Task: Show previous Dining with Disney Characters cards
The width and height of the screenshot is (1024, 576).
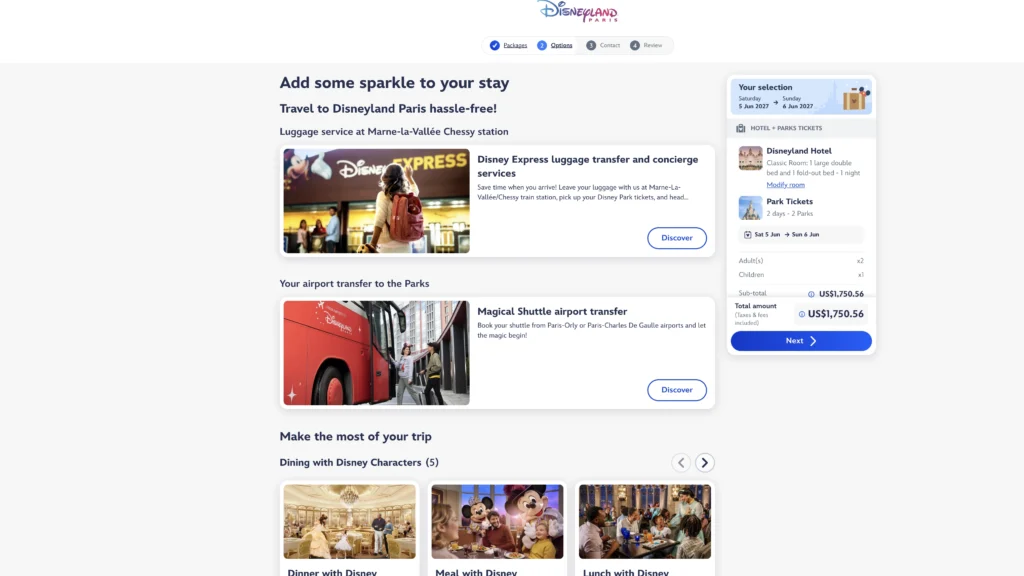Action: (680, 462)
